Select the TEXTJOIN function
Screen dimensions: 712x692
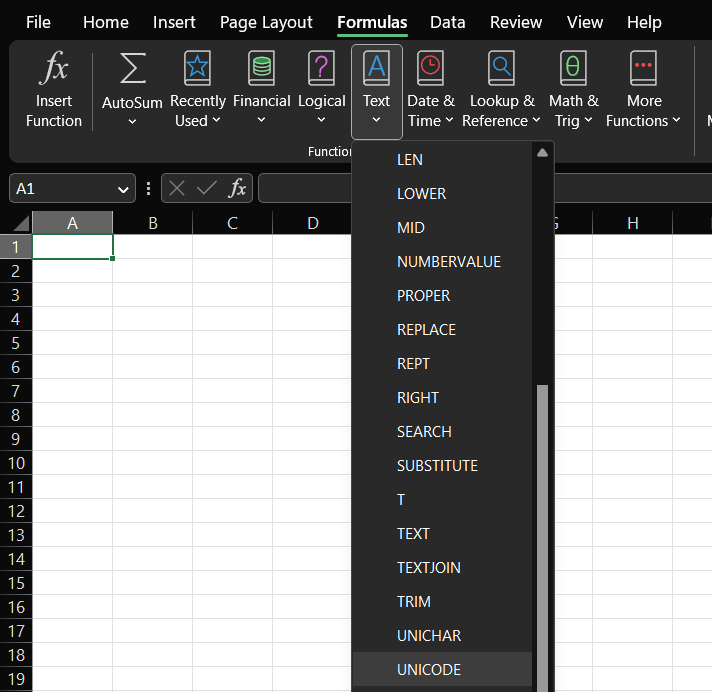pyautogui.click(x=428, y=568)
